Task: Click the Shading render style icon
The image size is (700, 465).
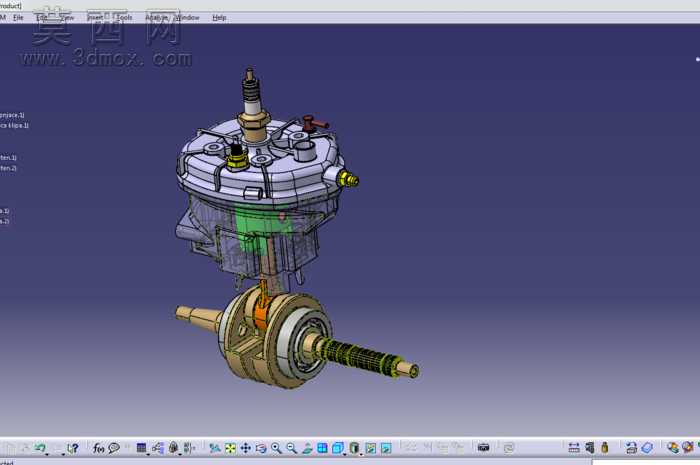Action: (354, 448)
